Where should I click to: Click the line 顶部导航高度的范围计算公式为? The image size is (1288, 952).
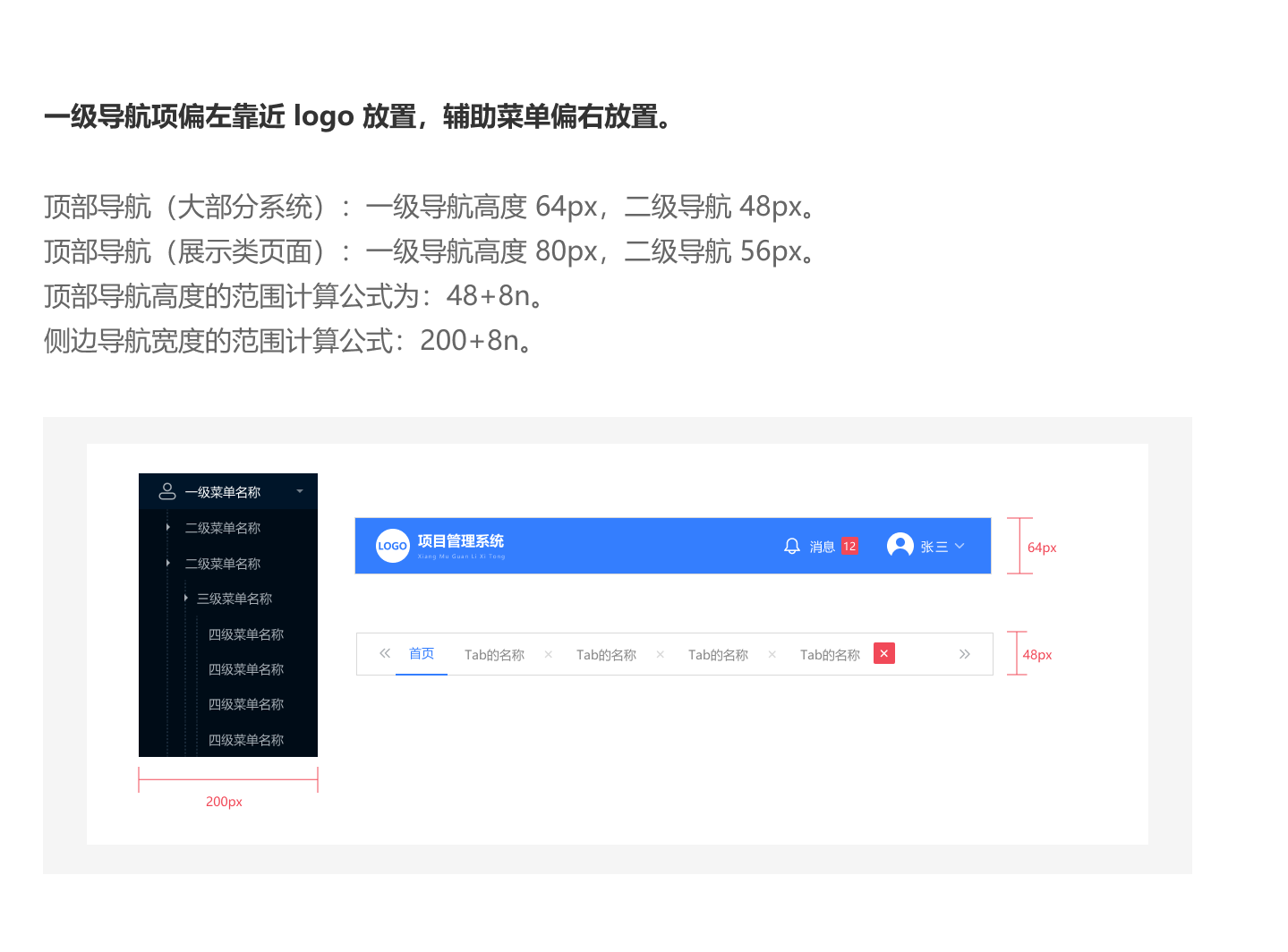295,296
